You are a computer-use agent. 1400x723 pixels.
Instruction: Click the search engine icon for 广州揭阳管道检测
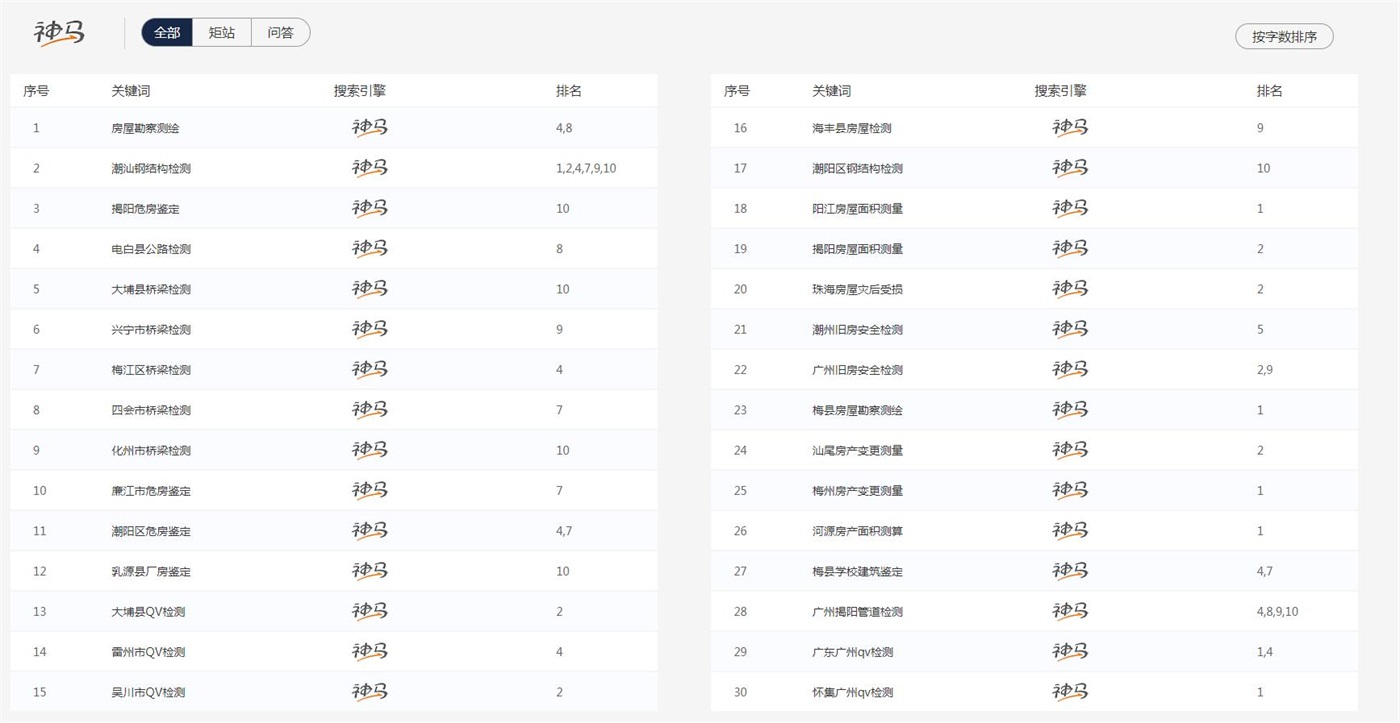pos(1070,611)
